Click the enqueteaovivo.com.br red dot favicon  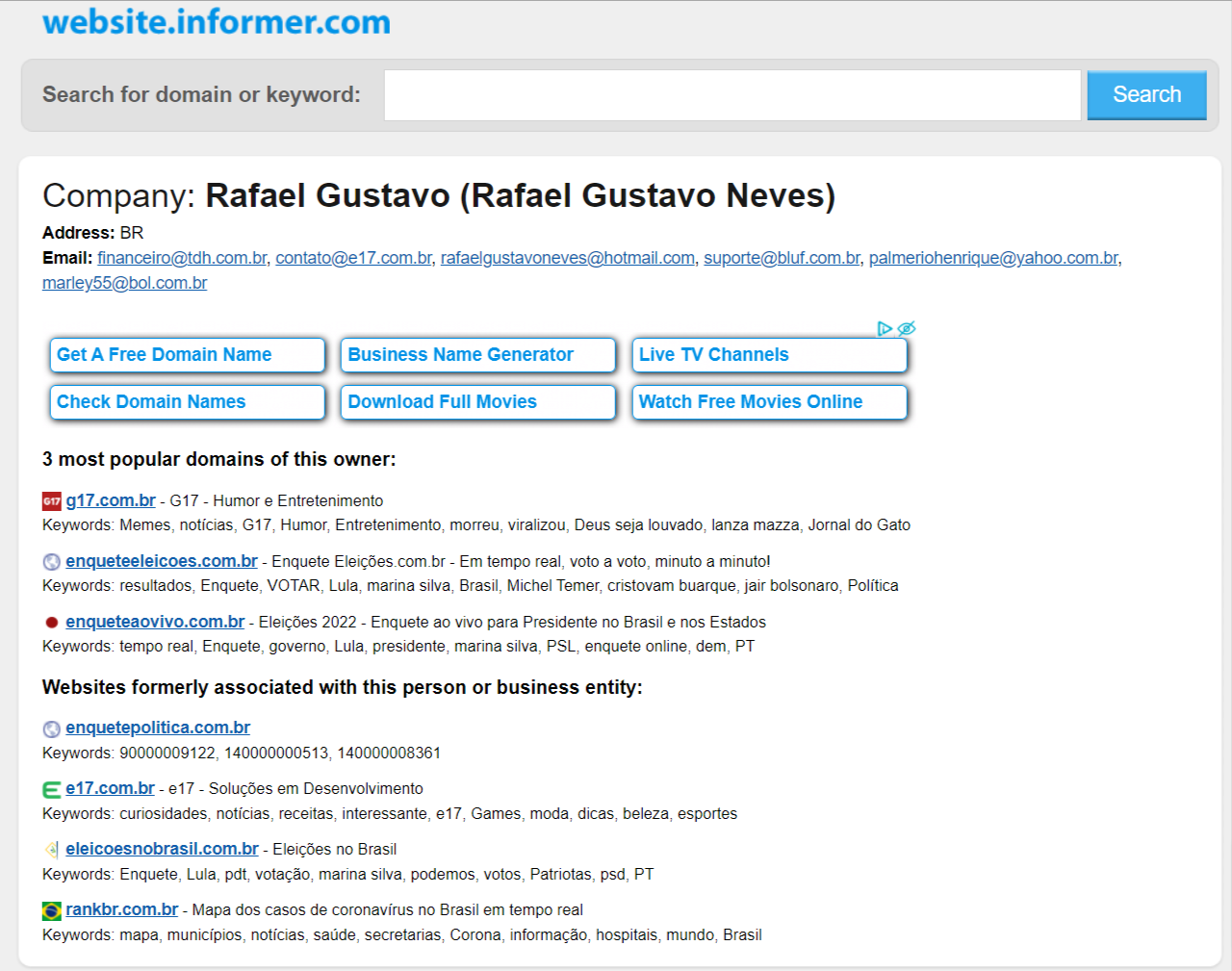[x=52, y=623]
